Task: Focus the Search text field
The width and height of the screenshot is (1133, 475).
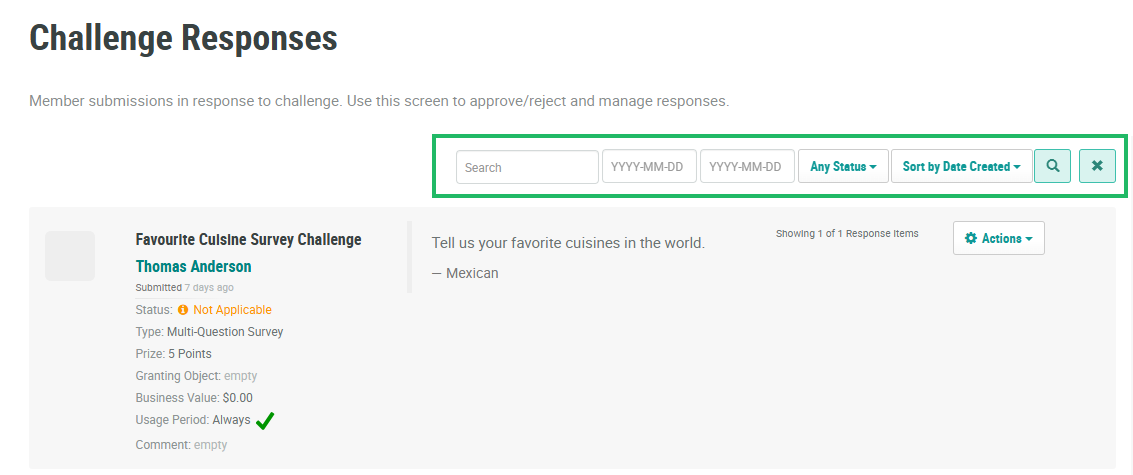Action: pyautogui.click(x=527, y=167)
